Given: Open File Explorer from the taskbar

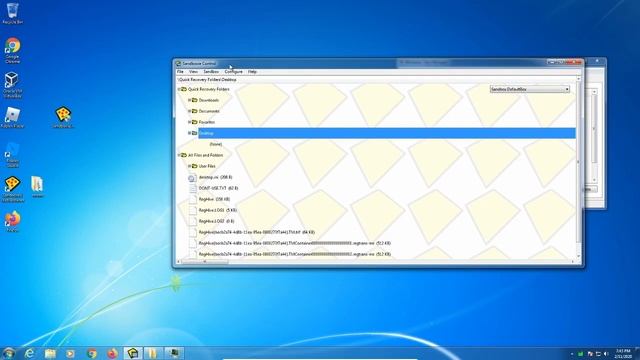Looking at the screenshot, I should 50,353.
